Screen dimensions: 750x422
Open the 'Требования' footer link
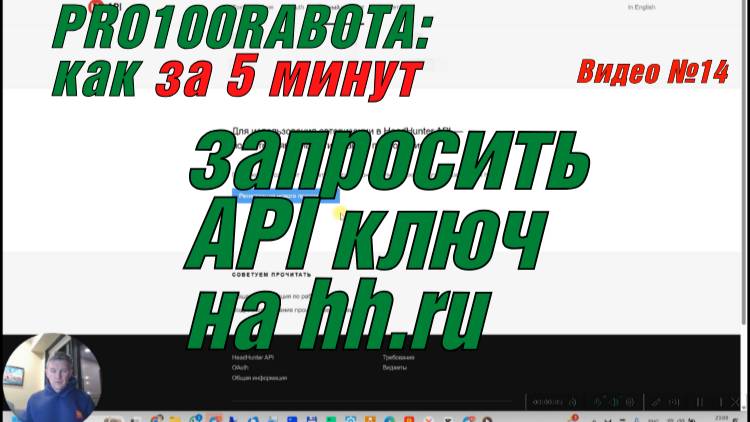coord(398,357)
